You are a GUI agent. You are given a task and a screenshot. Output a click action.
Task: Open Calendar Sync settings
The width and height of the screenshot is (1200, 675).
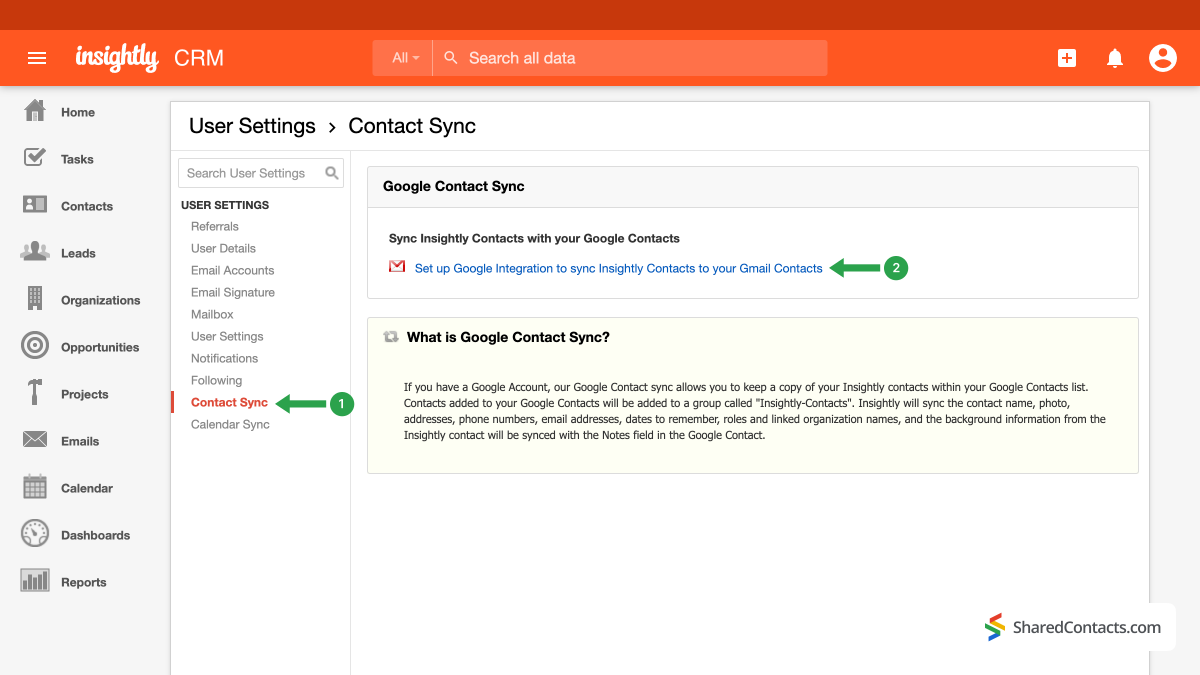point(230,425)
